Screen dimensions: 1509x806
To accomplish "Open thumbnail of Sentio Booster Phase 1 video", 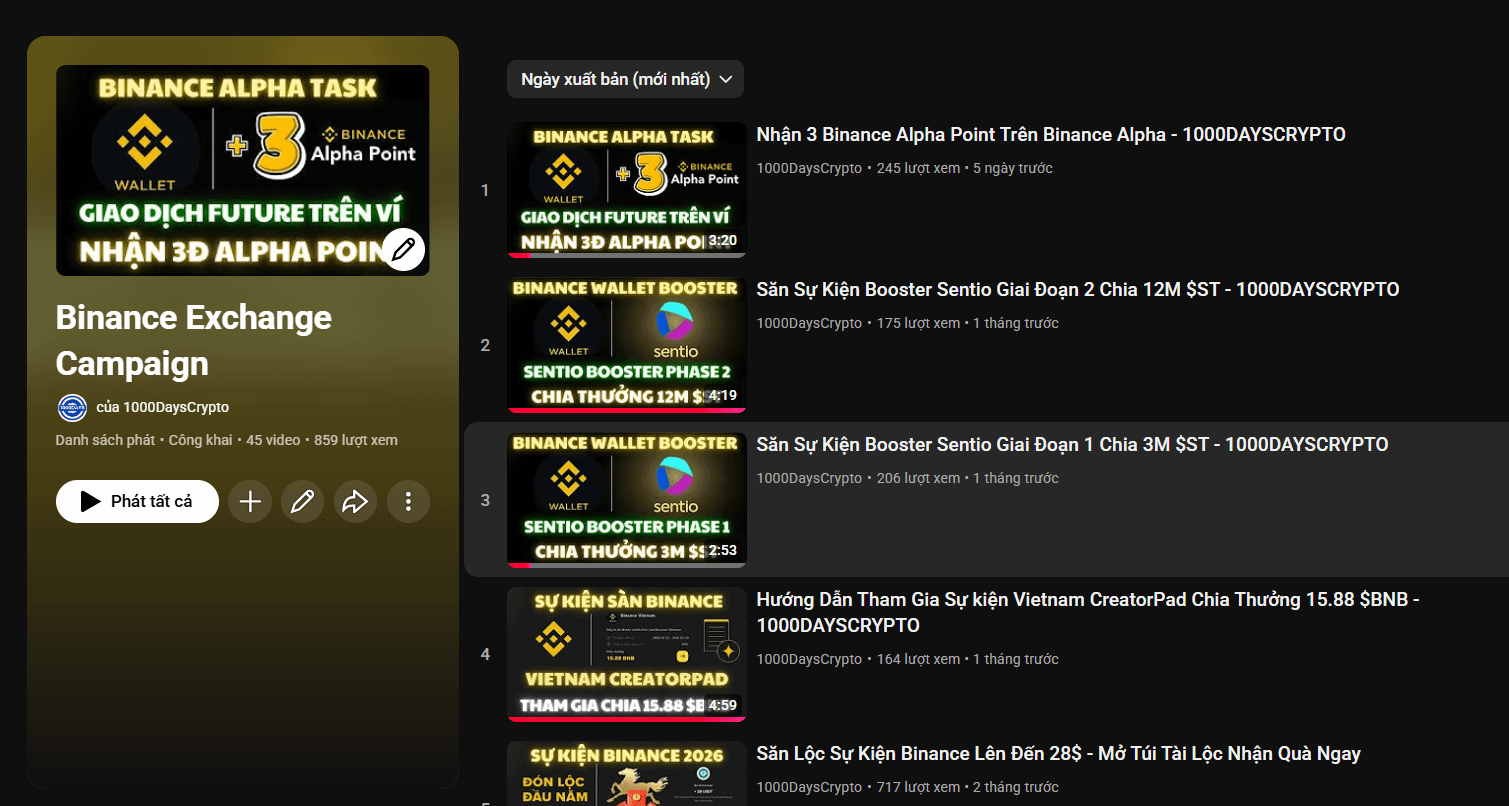I will (x=627, y=500).
